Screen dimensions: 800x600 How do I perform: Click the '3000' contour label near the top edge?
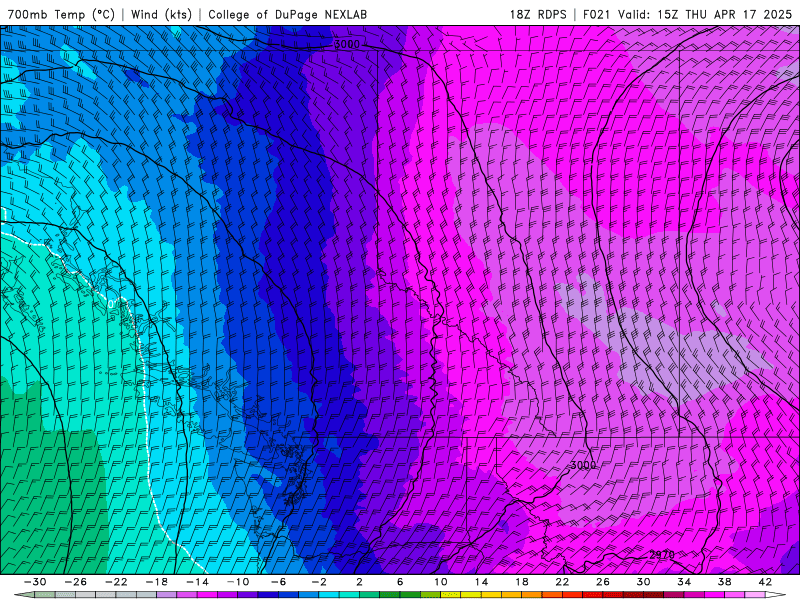(347, 44)
